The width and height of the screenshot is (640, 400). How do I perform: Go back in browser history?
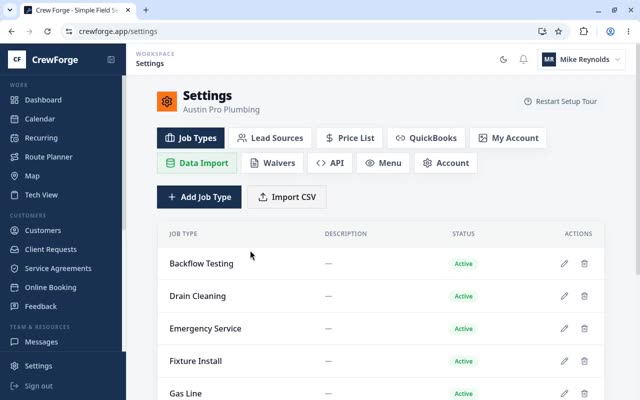11,31
